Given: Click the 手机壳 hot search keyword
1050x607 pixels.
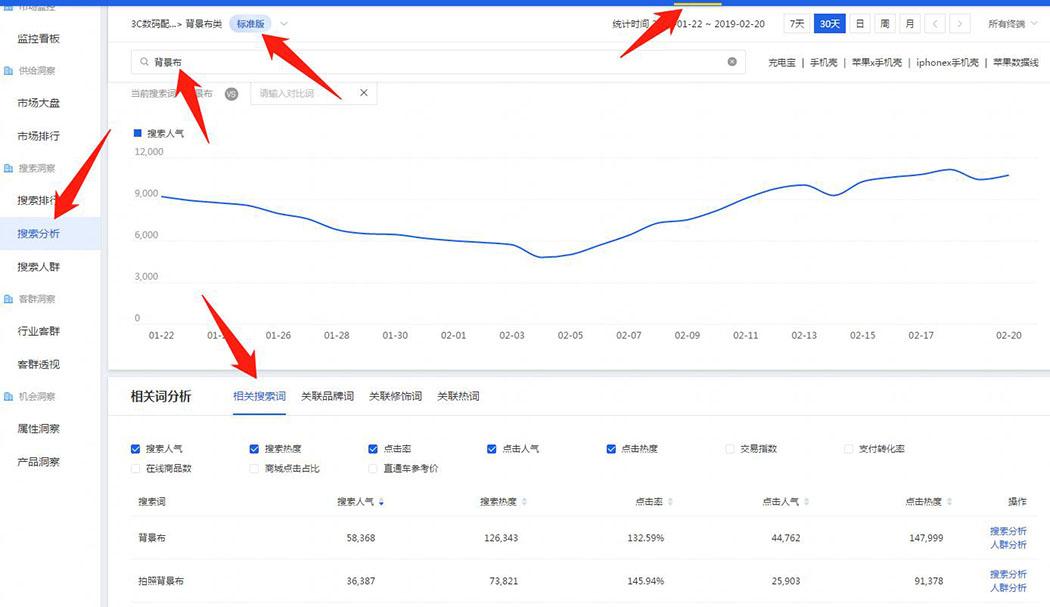Looking at the screenshot, I should [x=823, y=61].
